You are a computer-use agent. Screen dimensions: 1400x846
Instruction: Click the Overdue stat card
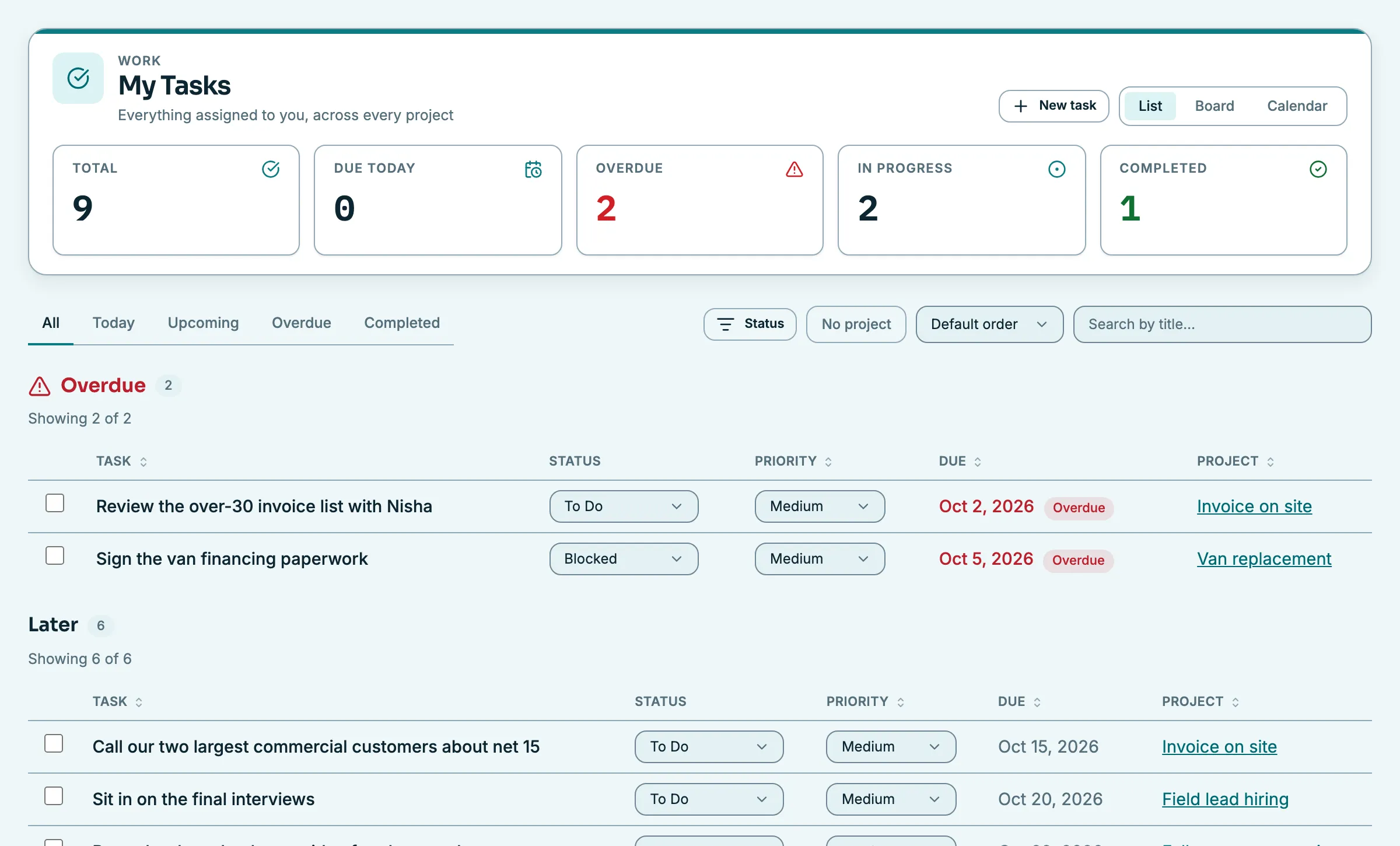pos(699,200)
